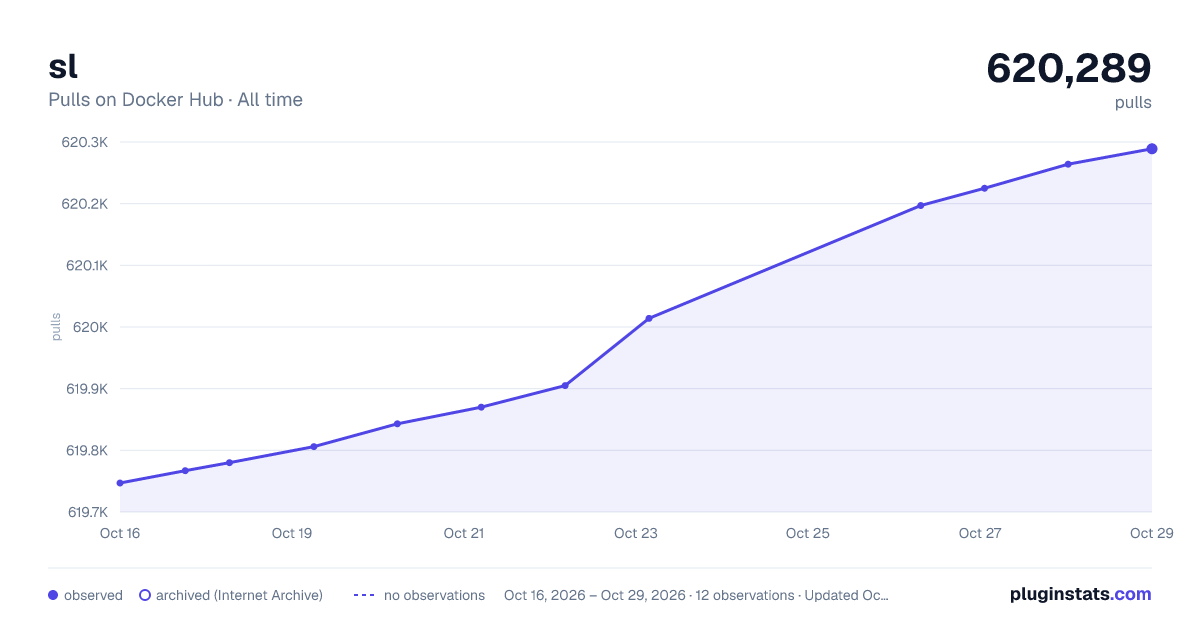1200x630 pixels.
Task: Click the 620K y-axis label
Action: 90,327
